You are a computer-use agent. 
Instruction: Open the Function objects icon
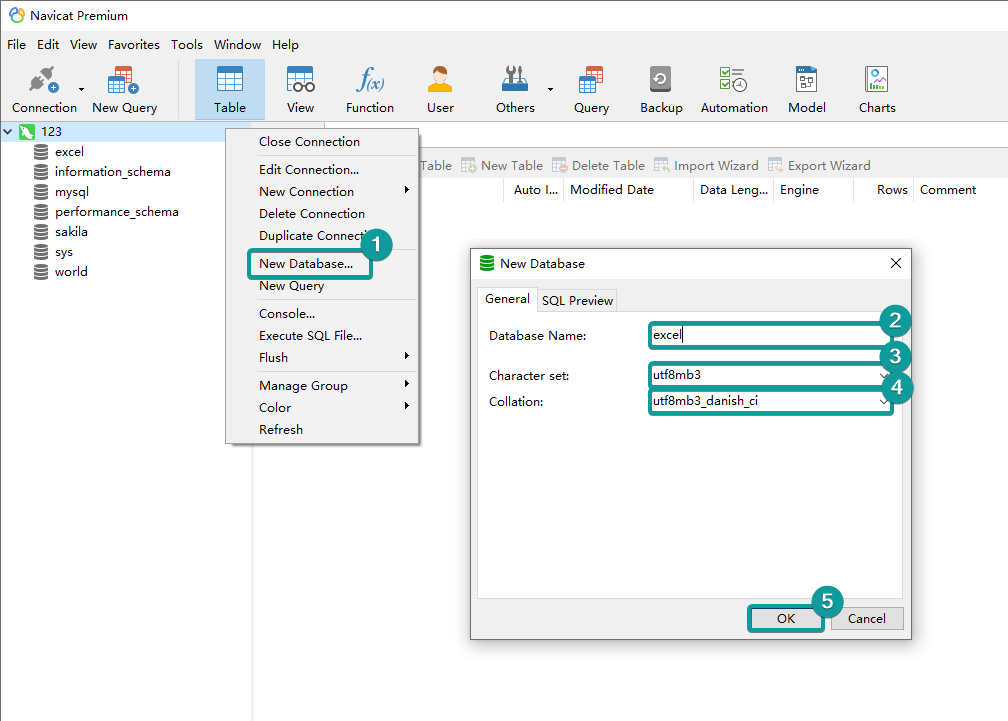point(370,89)
